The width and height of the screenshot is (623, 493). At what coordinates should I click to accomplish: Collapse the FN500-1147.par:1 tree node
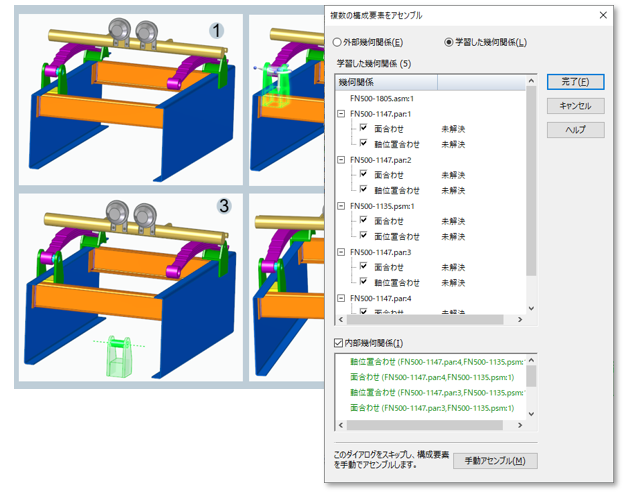click(x=341, y=114)
